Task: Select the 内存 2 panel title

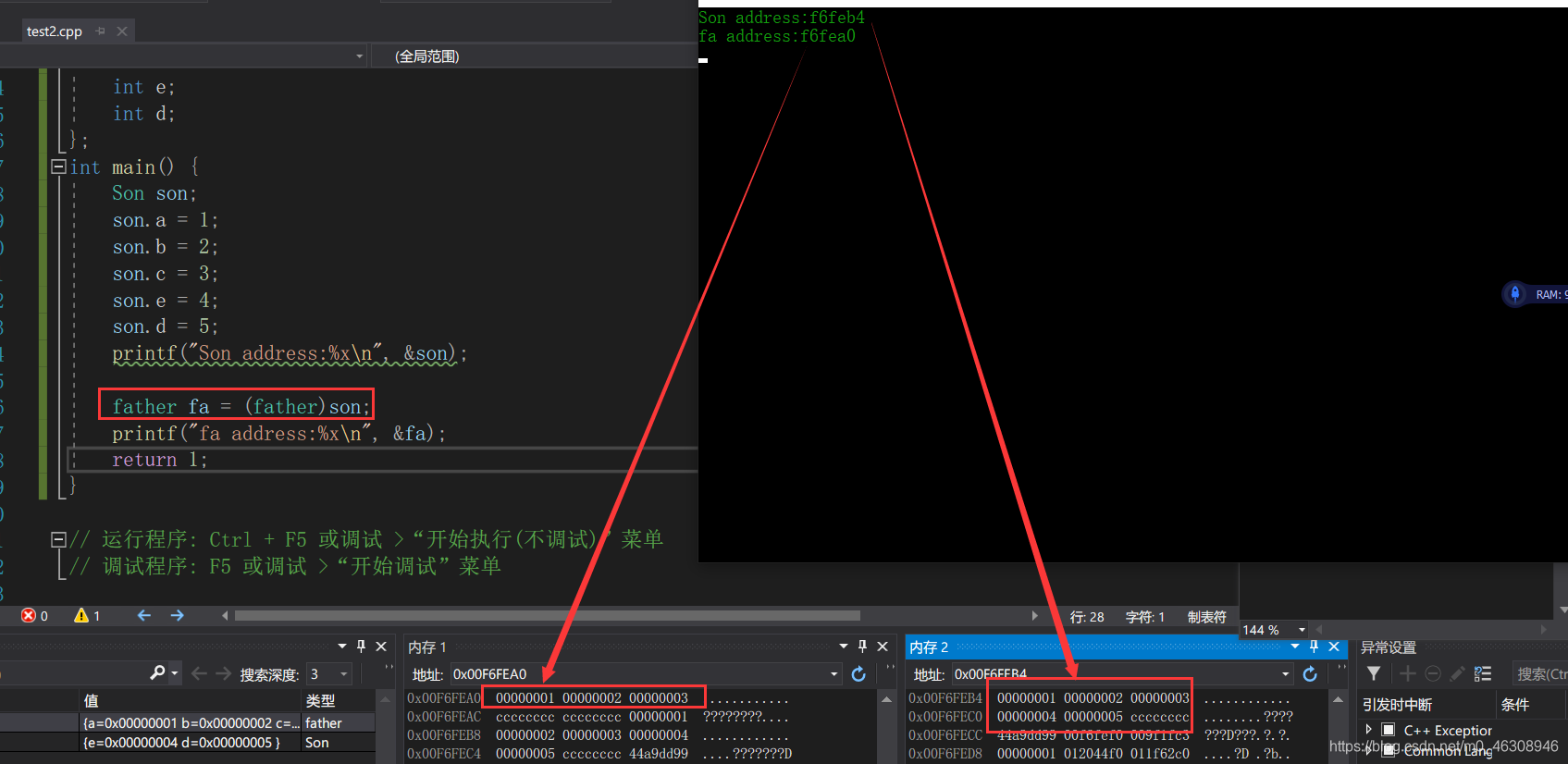Action: [929, 647]
